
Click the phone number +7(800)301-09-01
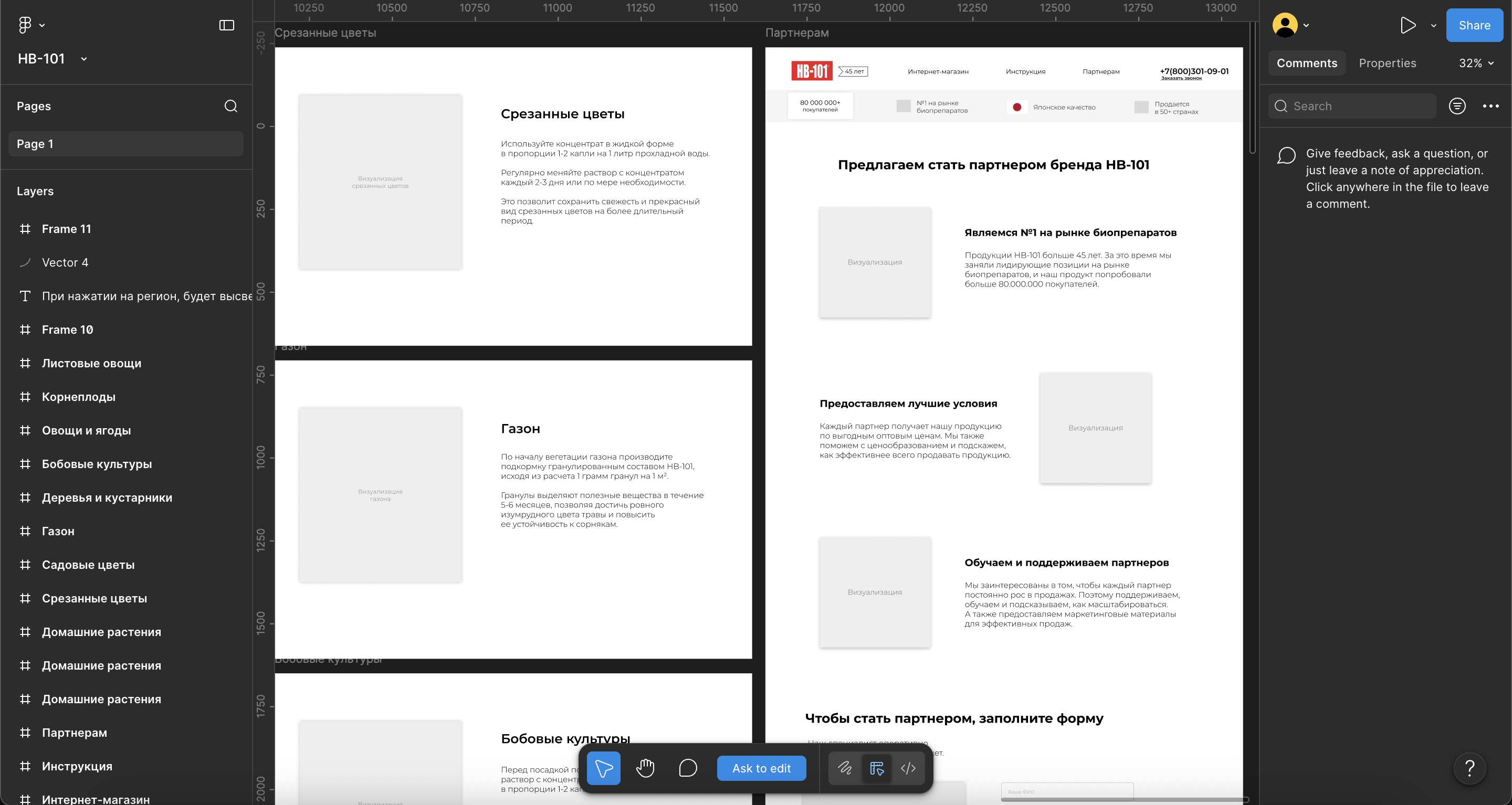click(x=1194, y=71)
